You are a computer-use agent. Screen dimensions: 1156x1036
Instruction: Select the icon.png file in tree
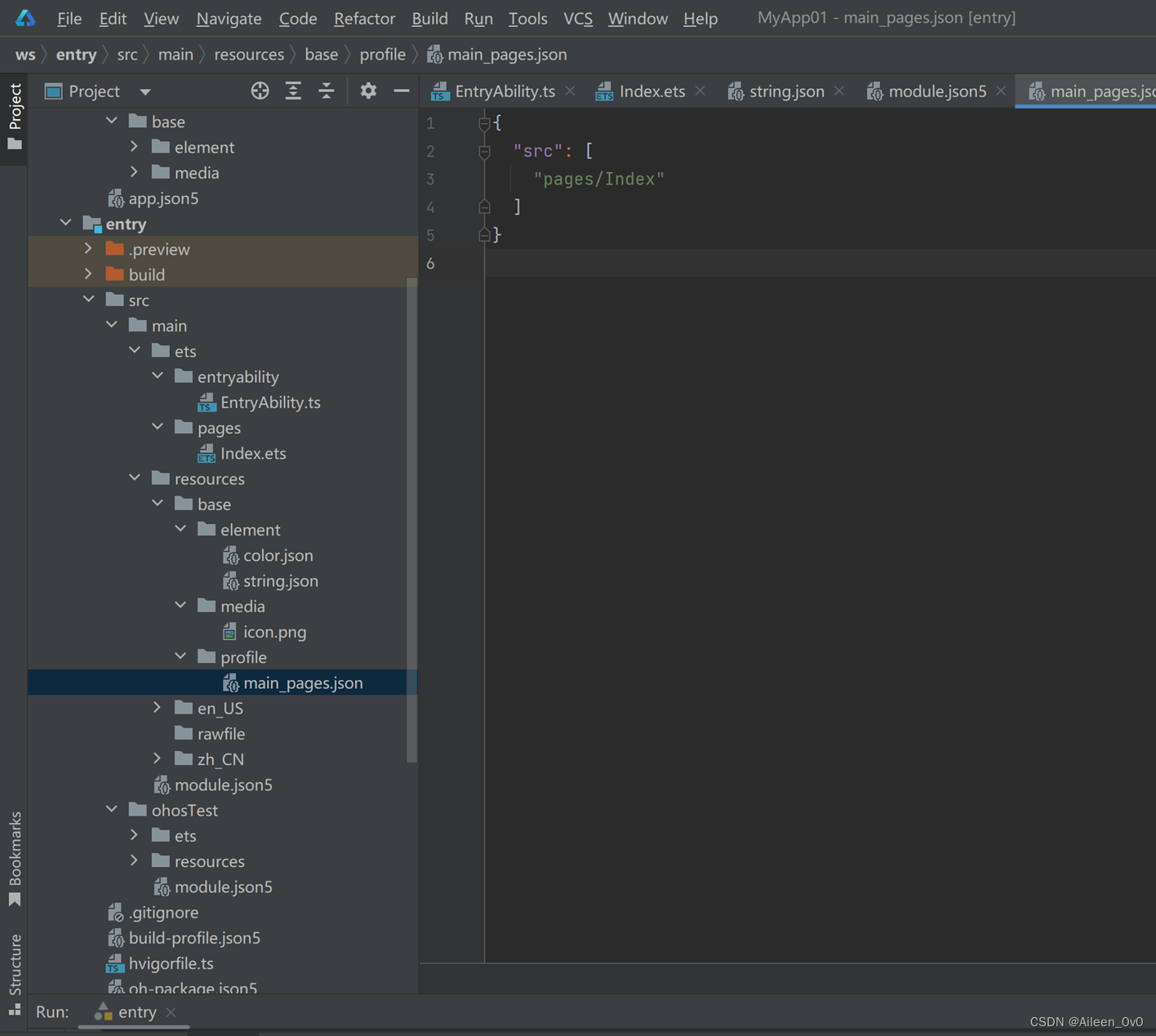click(x=274, y=632)
